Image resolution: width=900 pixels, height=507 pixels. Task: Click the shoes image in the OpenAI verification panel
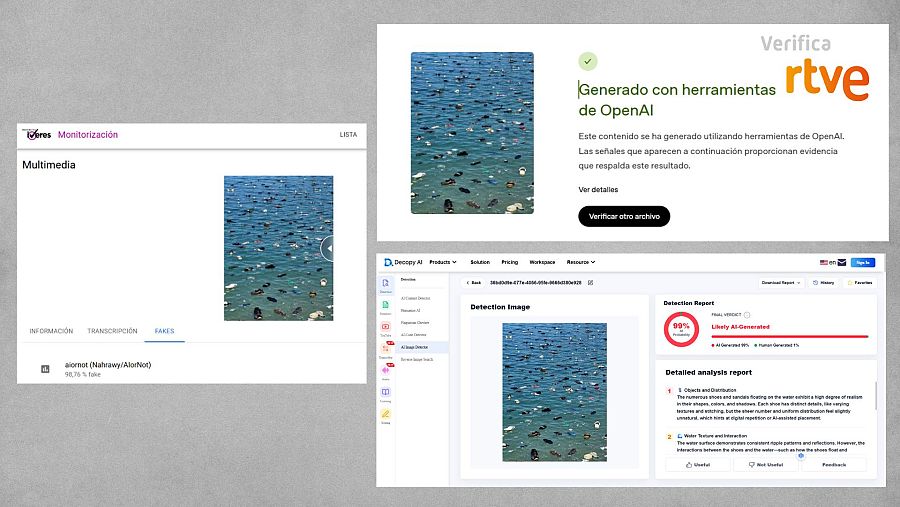(472, 133)
